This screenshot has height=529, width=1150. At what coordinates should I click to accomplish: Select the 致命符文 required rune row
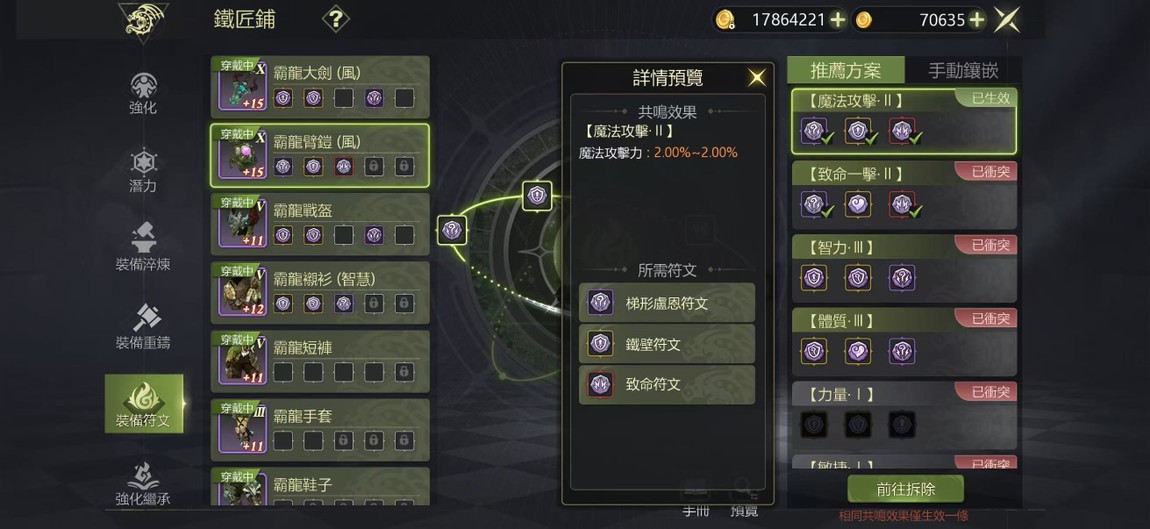pyautogui.click(x=667, y=384)
